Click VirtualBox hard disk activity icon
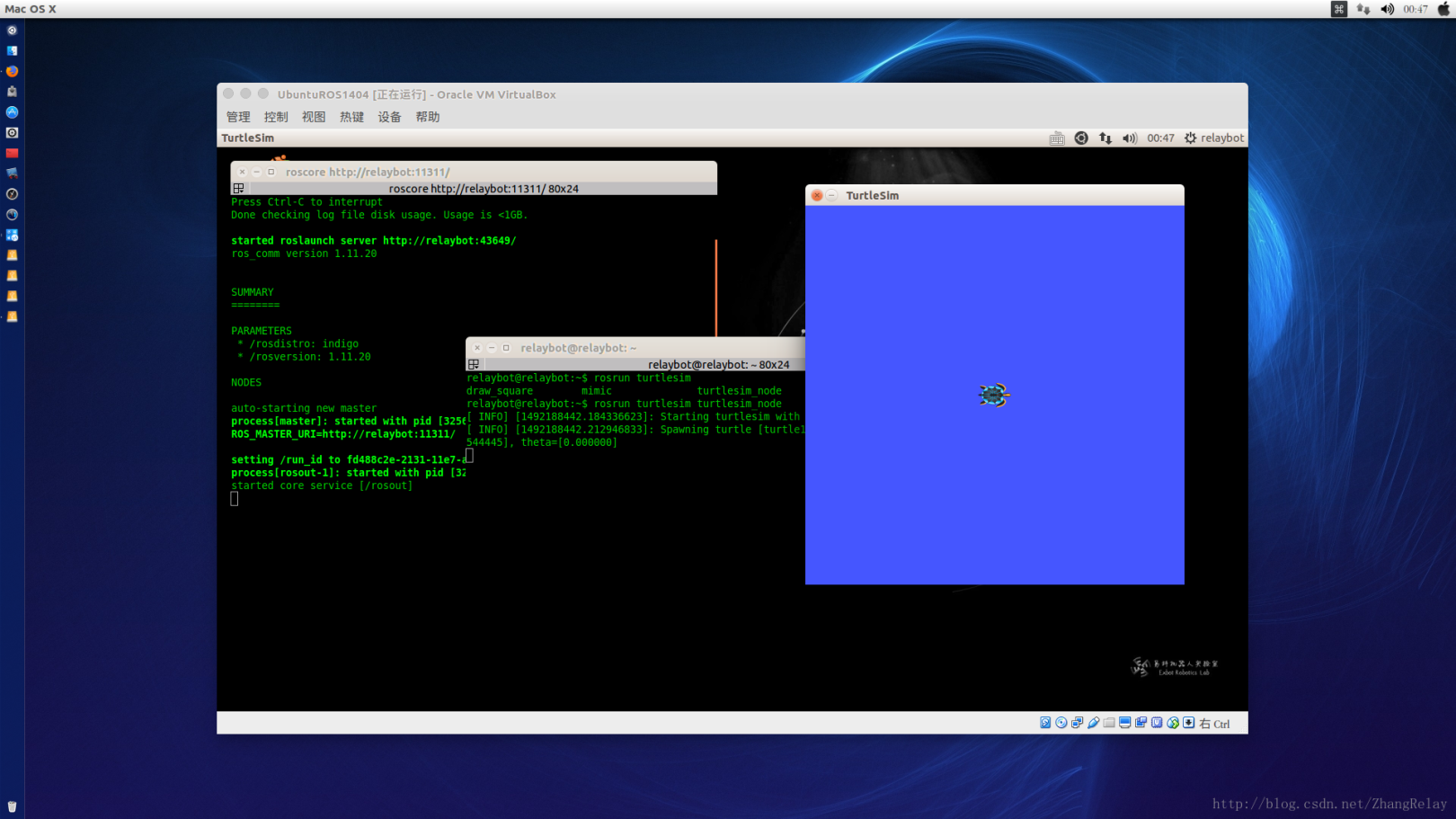 1045,723
